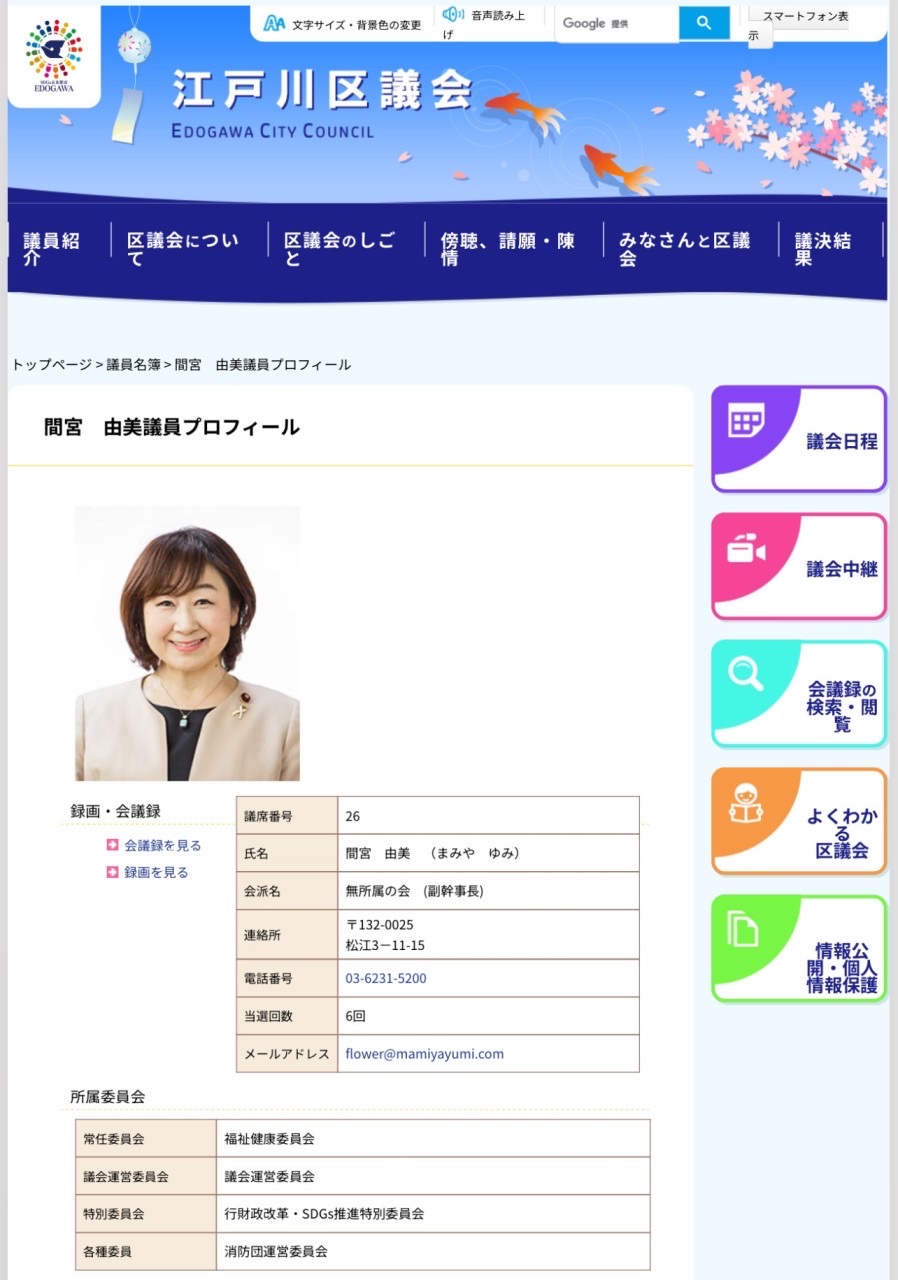Click the 録画を見る link
This screenshot has width=898, height=1280.
point(156,872)
